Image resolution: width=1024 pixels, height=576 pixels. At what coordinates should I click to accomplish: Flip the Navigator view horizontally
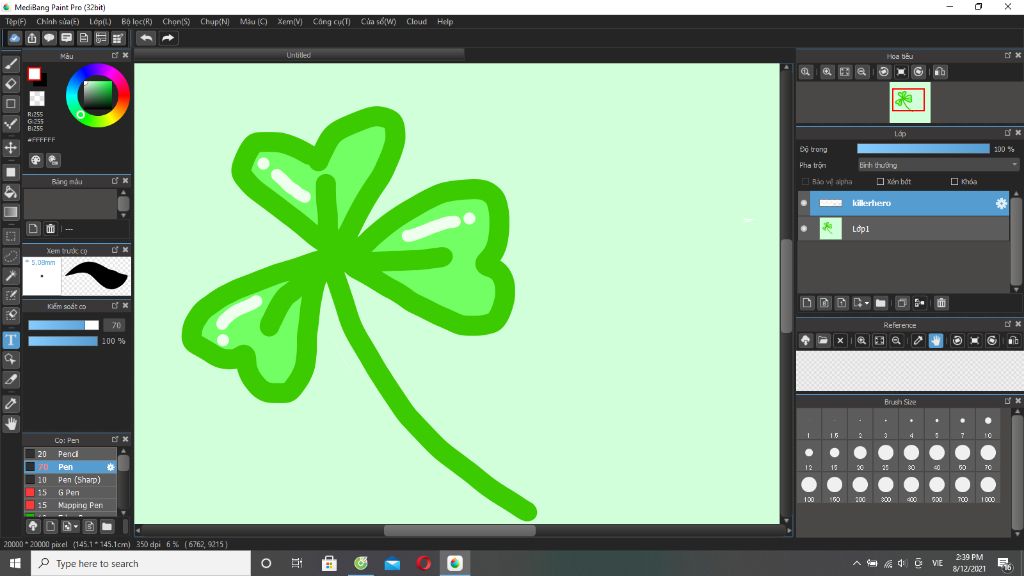[940, 72]
